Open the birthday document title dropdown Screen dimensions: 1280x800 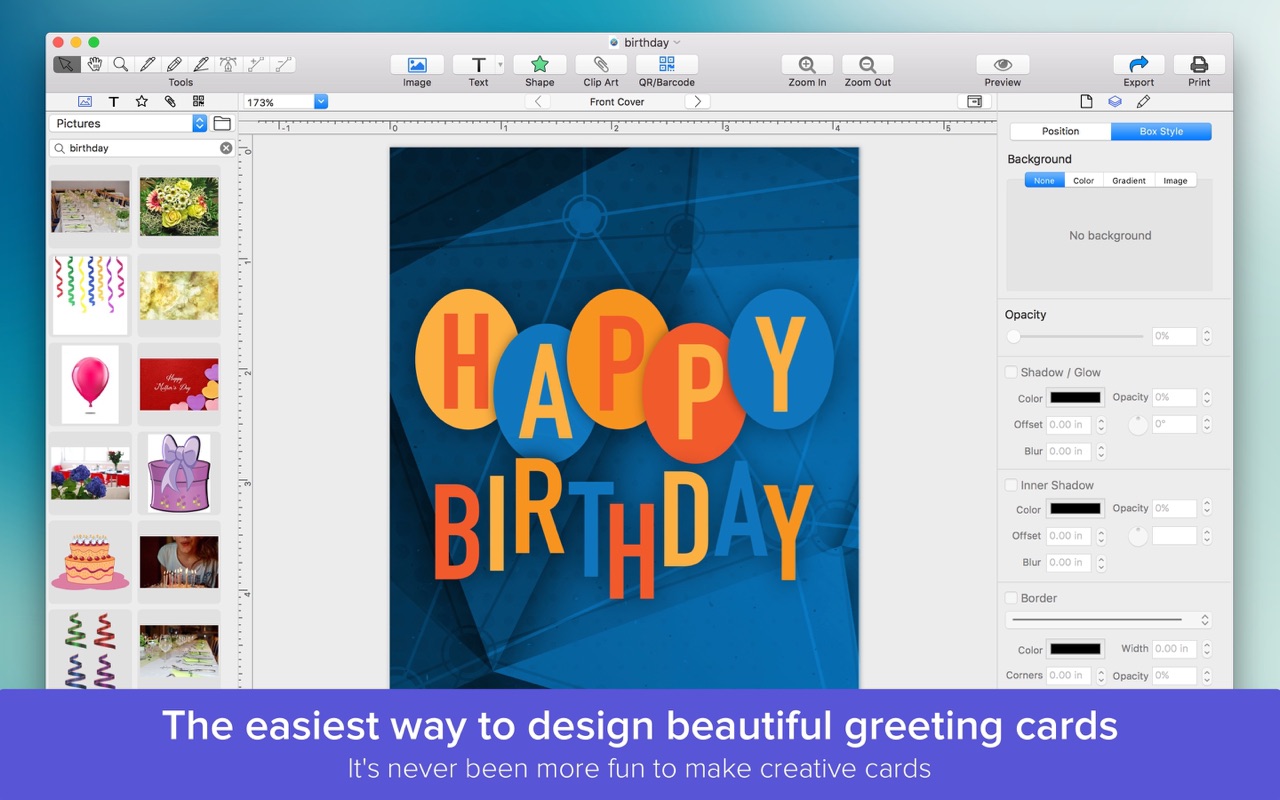coord(677,42)
